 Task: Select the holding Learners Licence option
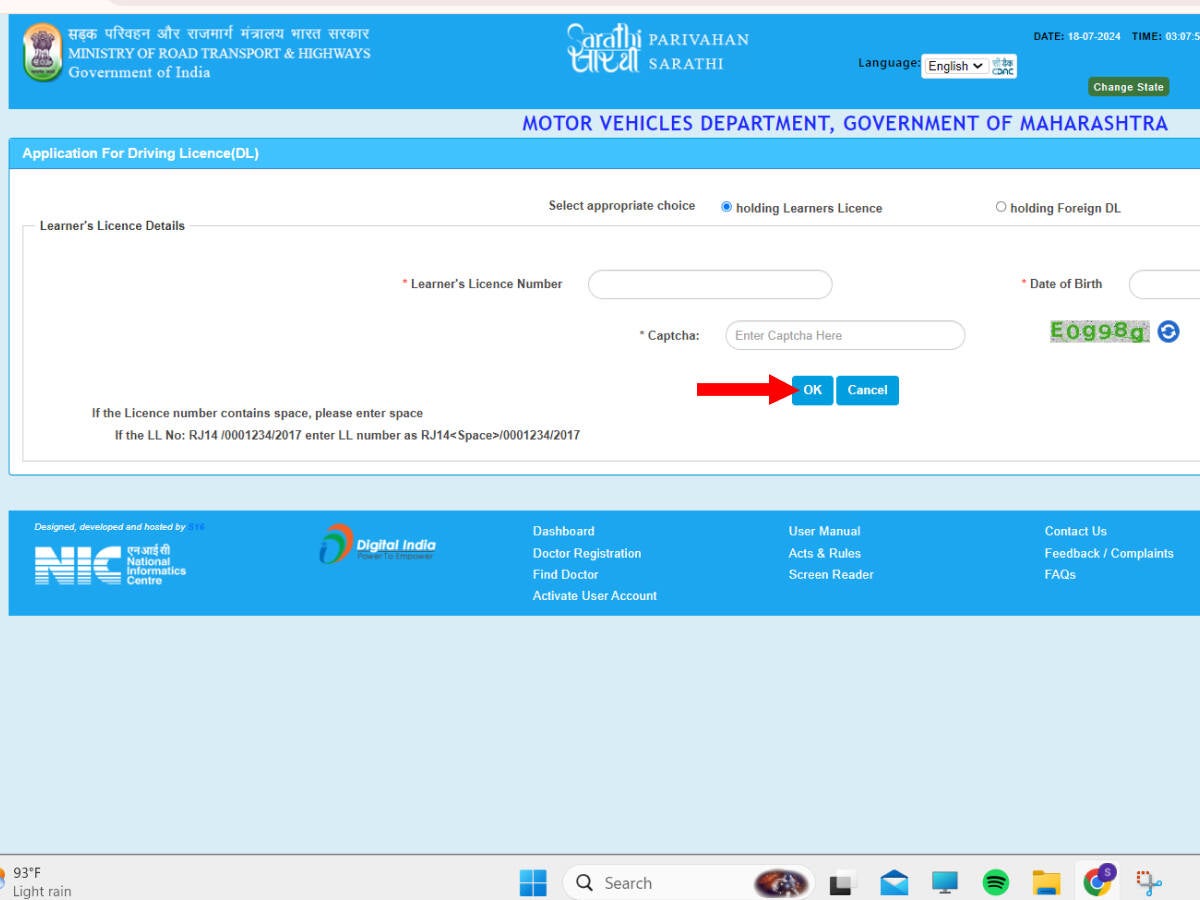pos(727,207)
